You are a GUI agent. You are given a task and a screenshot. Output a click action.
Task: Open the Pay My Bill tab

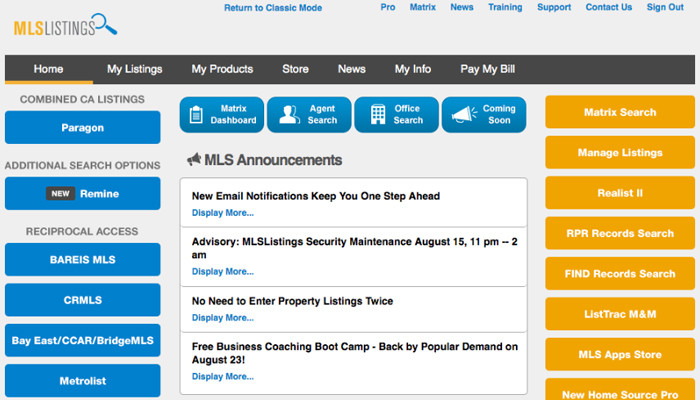point(488,69)
